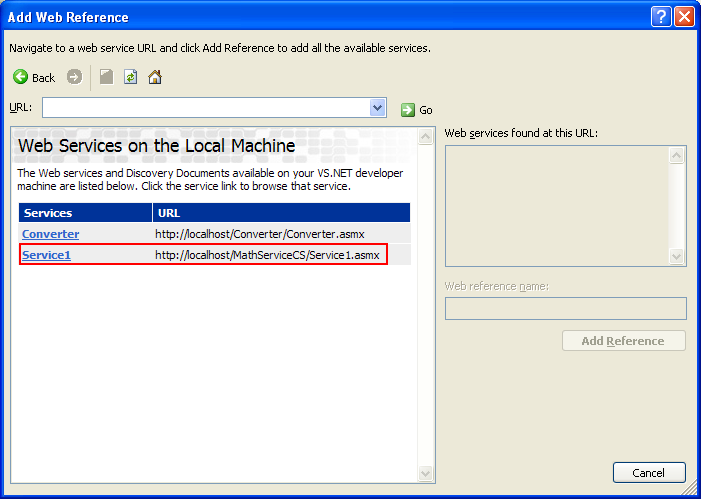
Task: Close the Add Web Reference dialog
Action: tap(684, 17)
